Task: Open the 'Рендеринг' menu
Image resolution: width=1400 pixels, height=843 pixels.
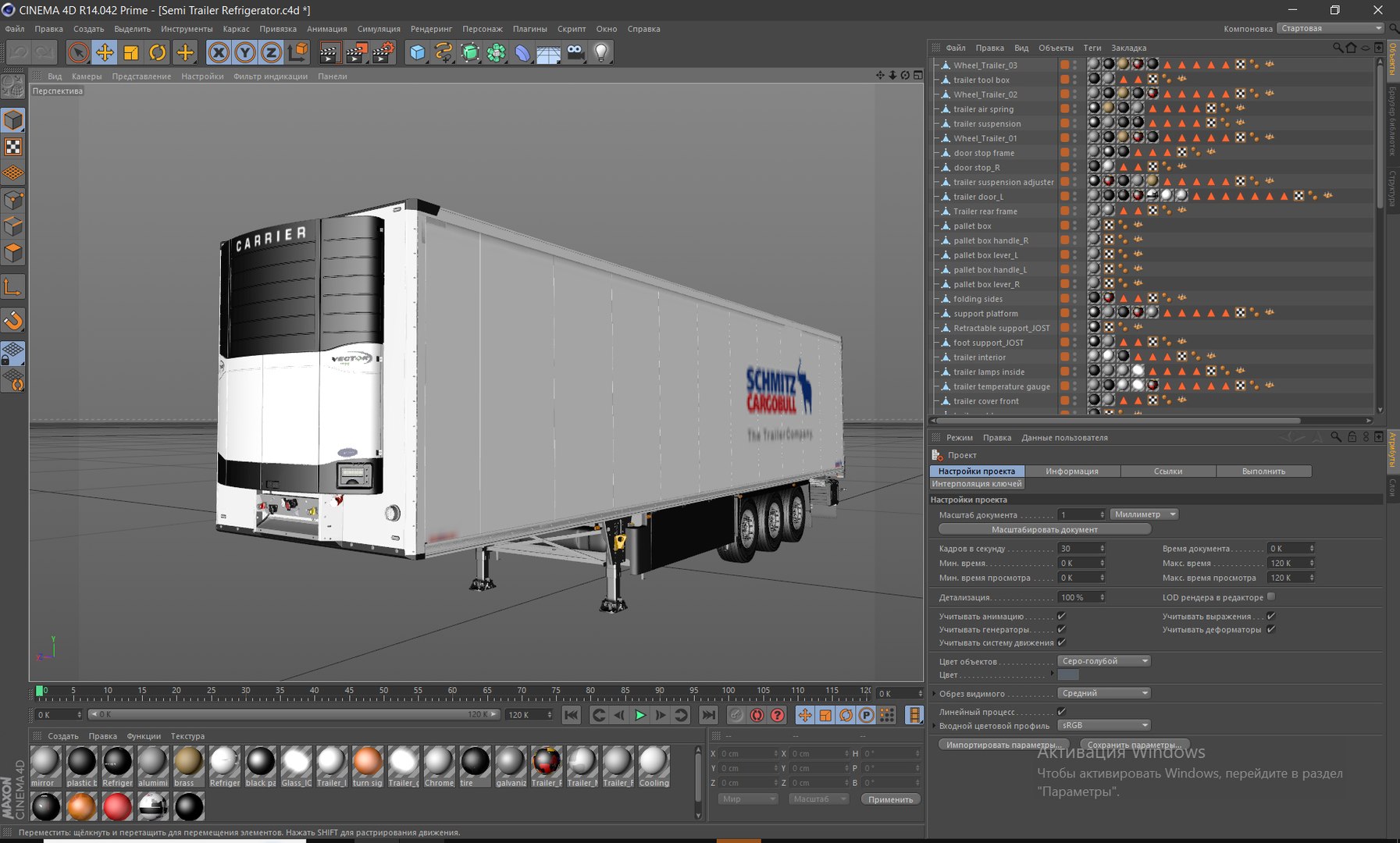Action: 431,29
